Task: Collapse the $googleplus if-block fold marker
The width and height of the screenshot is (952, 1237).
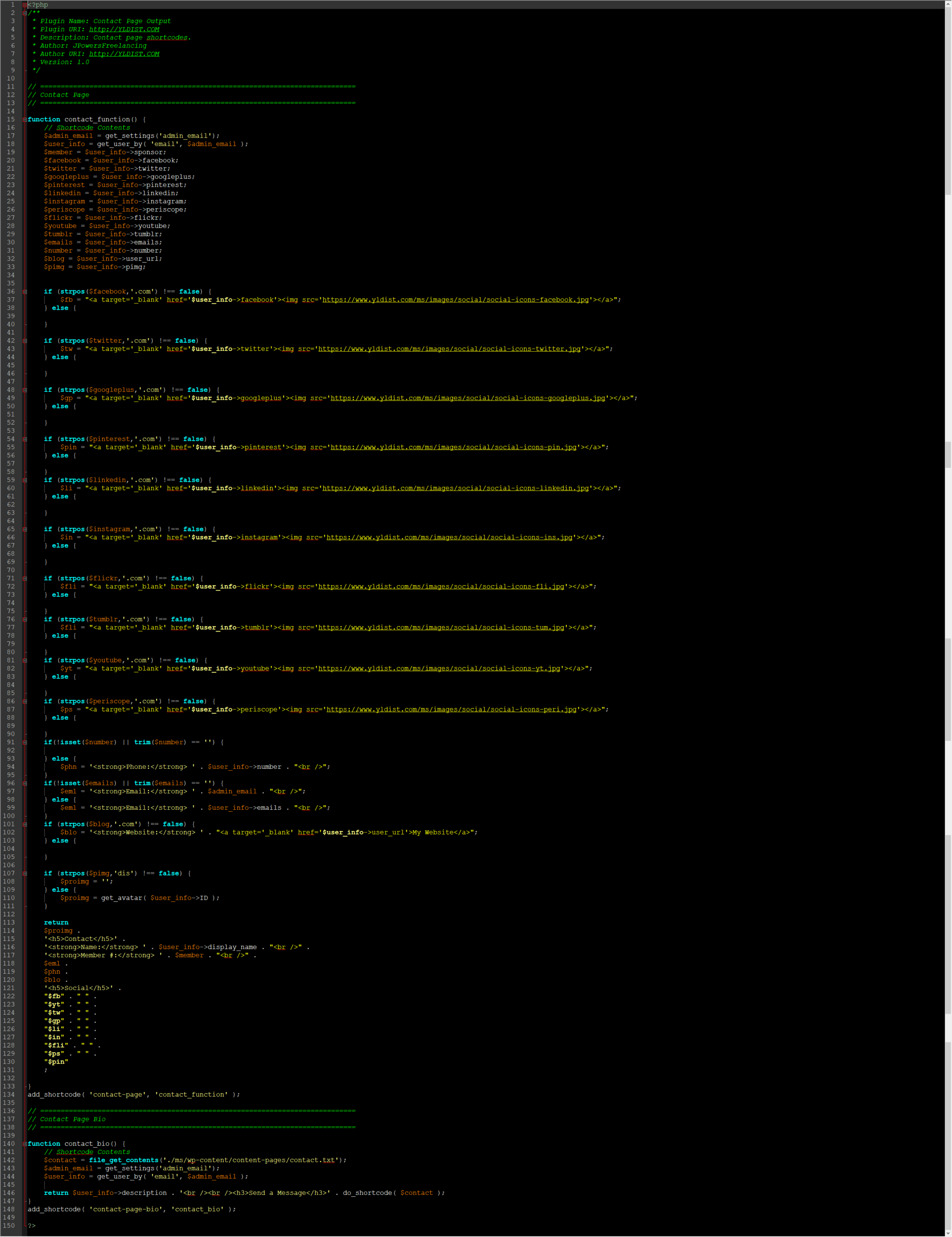Action: point(25,390)
